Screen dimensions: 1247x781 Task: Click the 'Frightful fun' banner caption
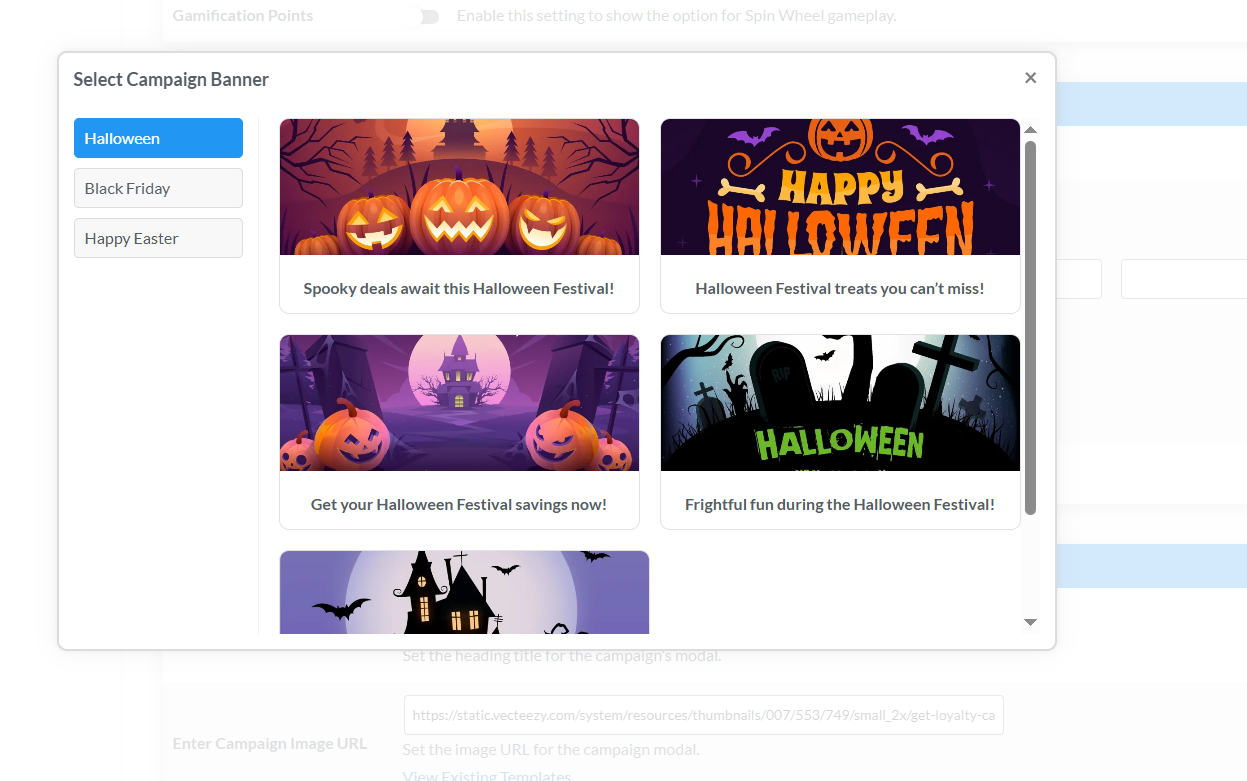click(x=840, y=504)
